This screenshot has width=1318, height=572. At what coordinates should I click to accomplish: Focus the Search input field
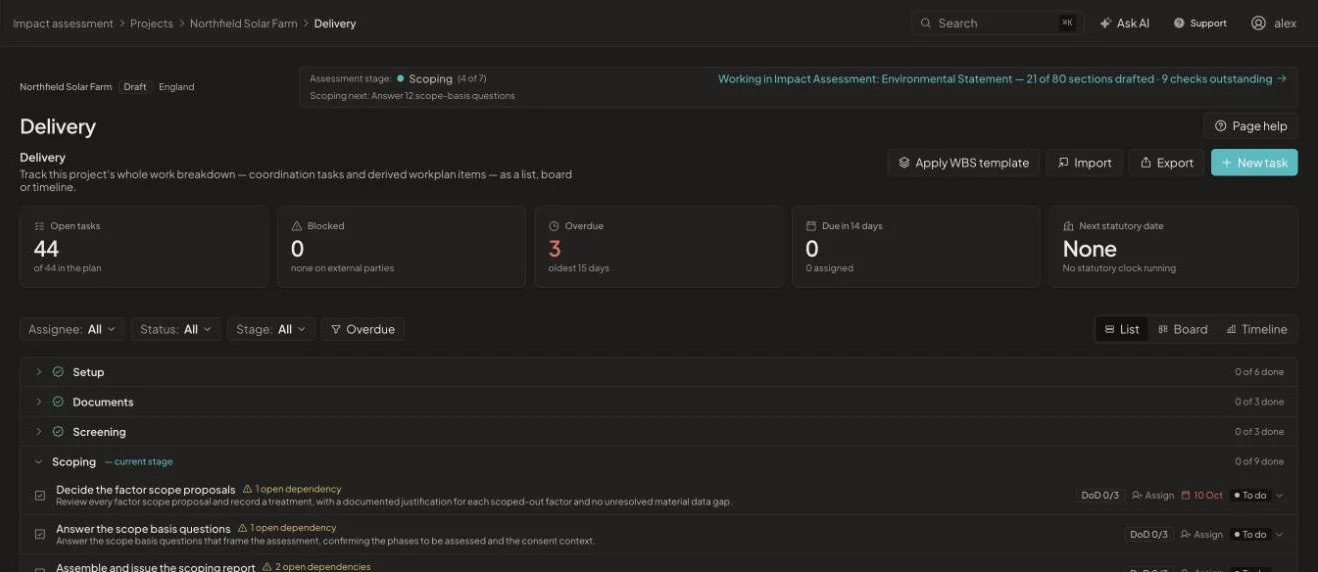click(x=995, y=23)
